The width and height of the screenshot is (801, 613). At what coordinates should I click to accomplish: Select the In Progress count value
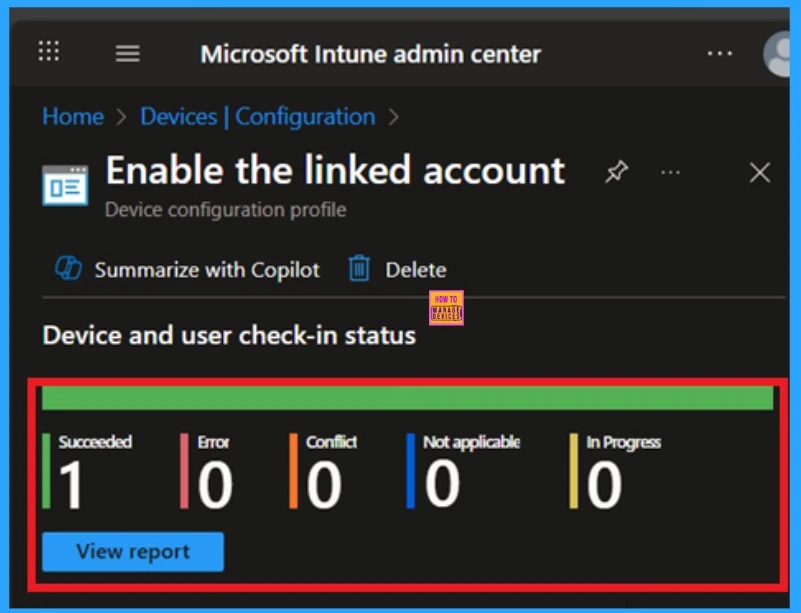(604, 484)
